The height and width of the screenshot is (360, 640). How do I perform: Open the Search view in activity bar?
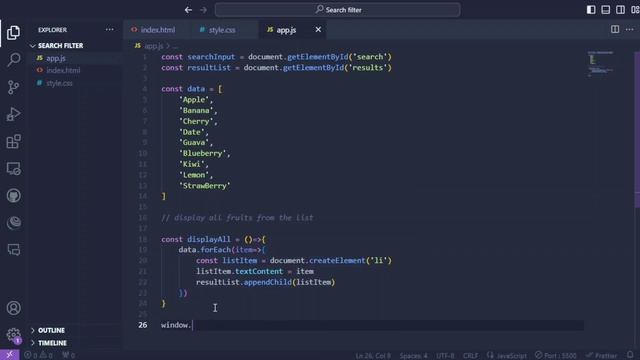click(x=13, y=60)
